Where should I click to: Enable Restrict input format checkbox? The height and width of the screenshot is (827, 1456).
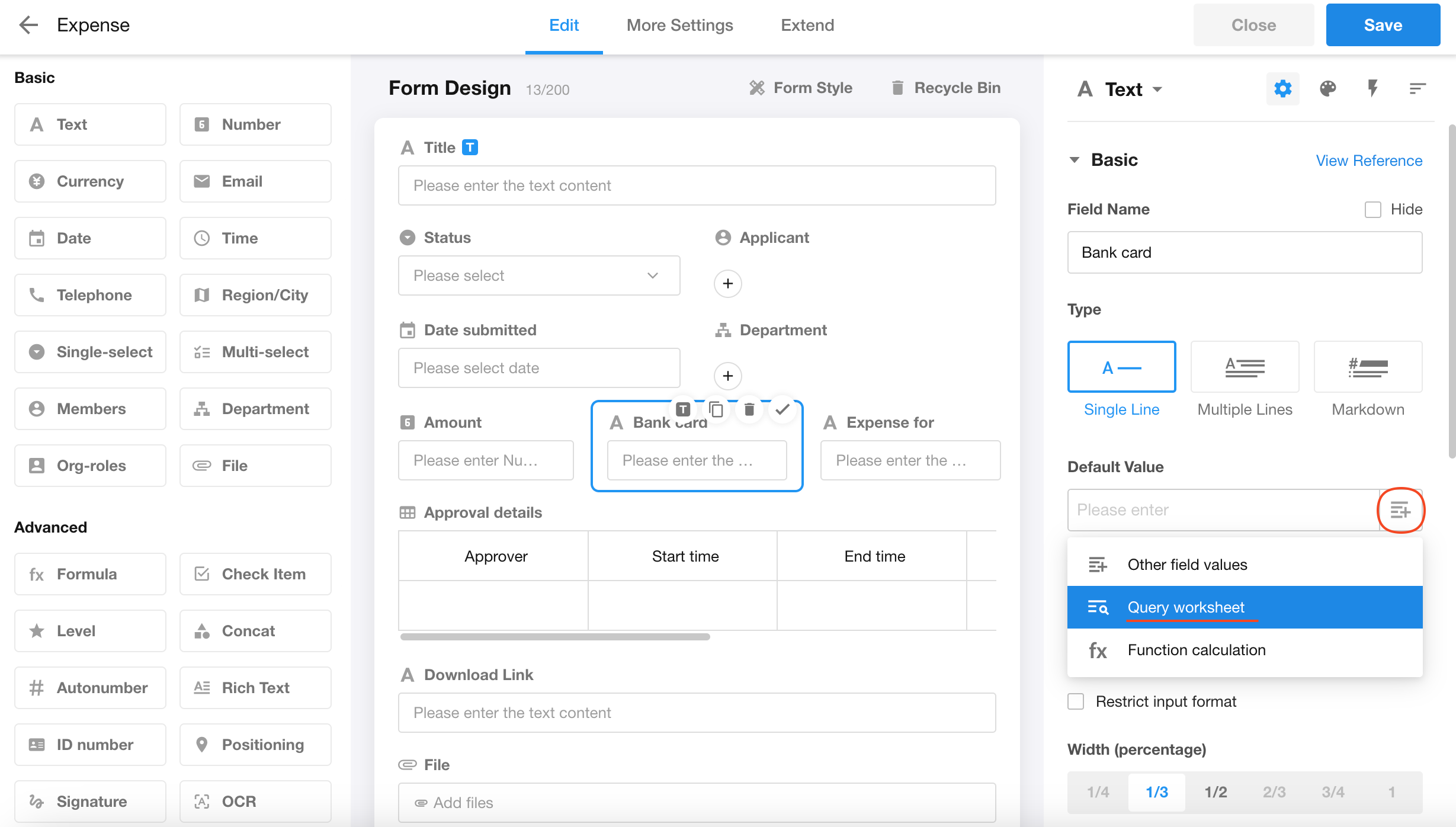[1076, 701]
